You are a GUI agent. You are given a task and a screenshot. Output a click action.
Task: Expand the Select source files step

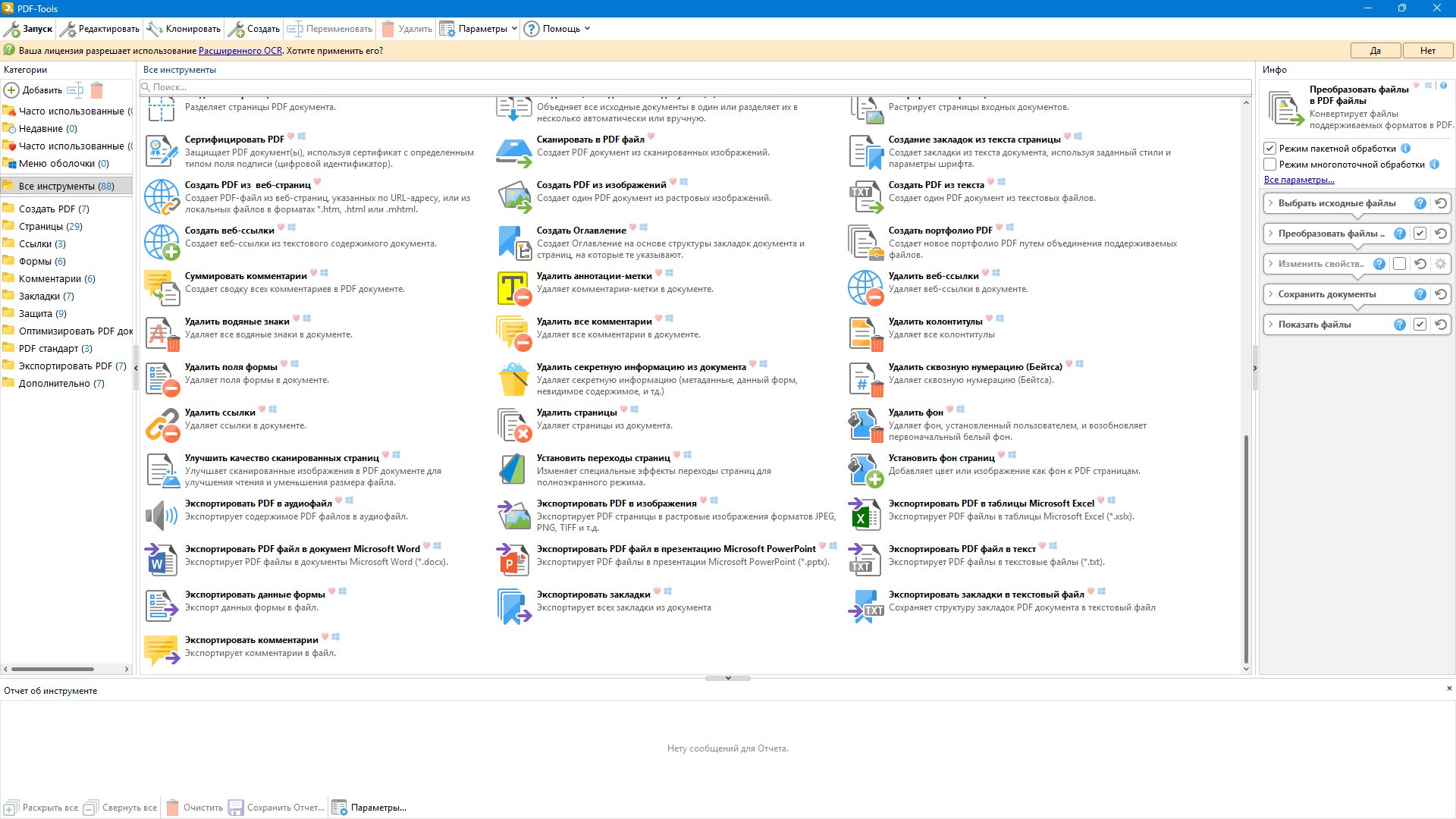click(1271, 203)
